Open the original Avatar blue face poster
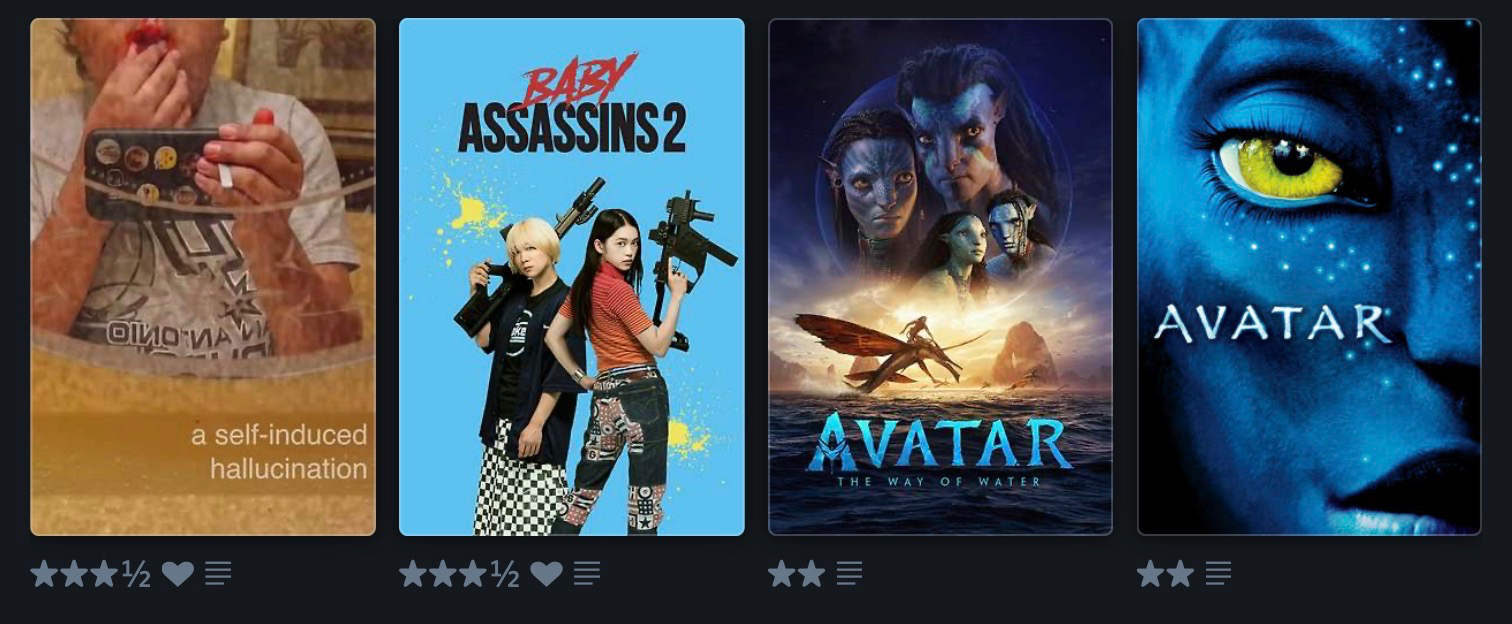 (x=1309, y=277)
